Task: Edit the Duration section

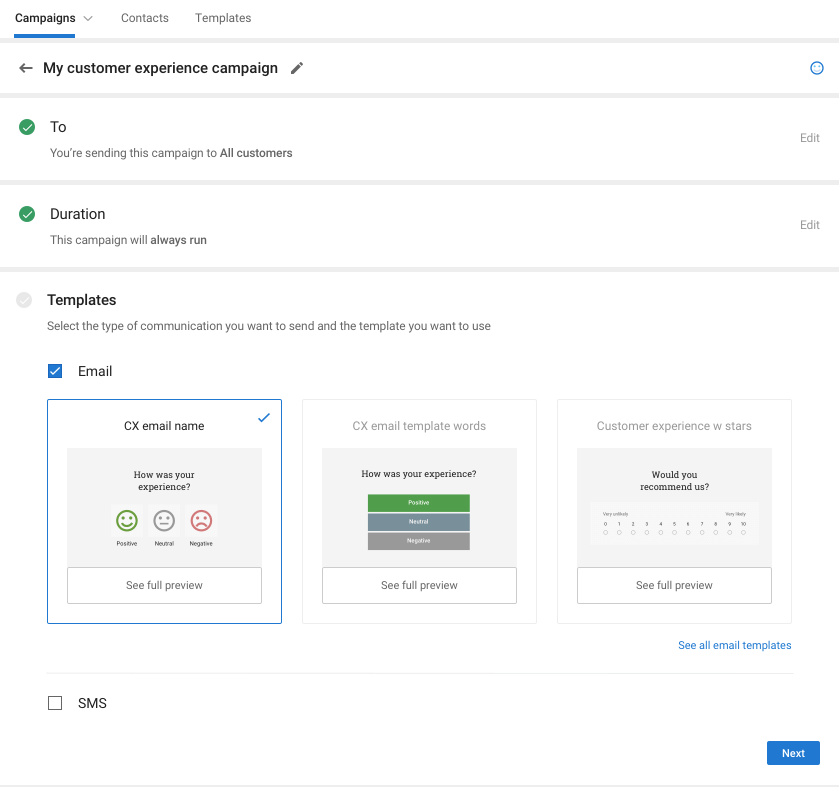Action: (x=809, y=225)
